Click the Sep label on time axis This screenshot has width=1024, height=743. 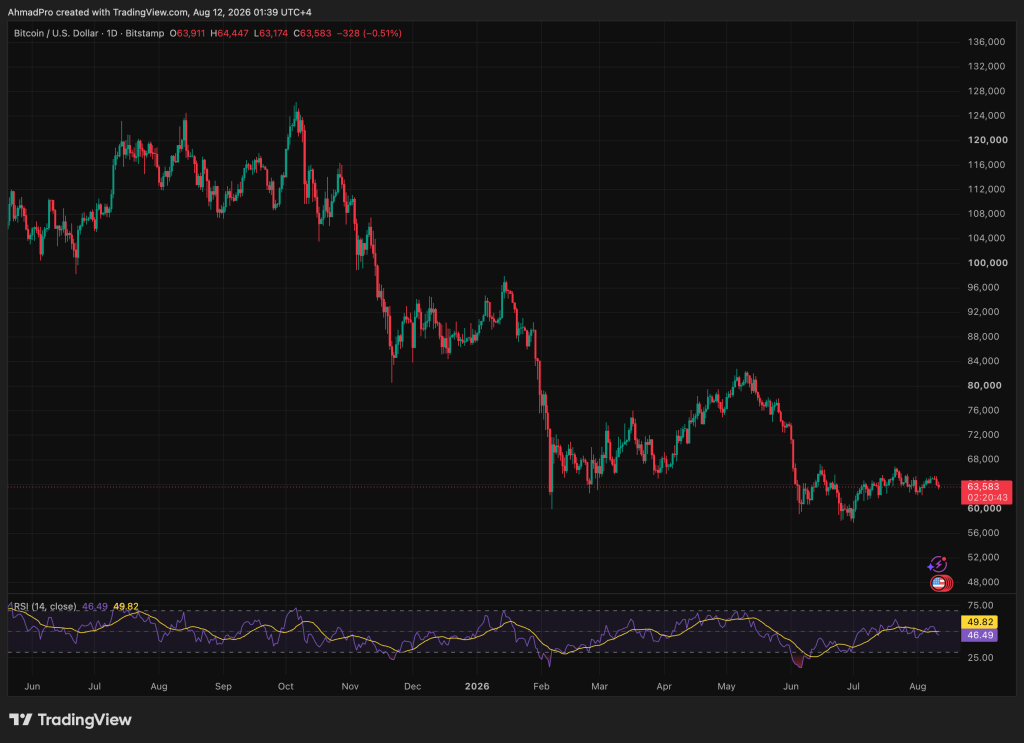coord(223,686)
